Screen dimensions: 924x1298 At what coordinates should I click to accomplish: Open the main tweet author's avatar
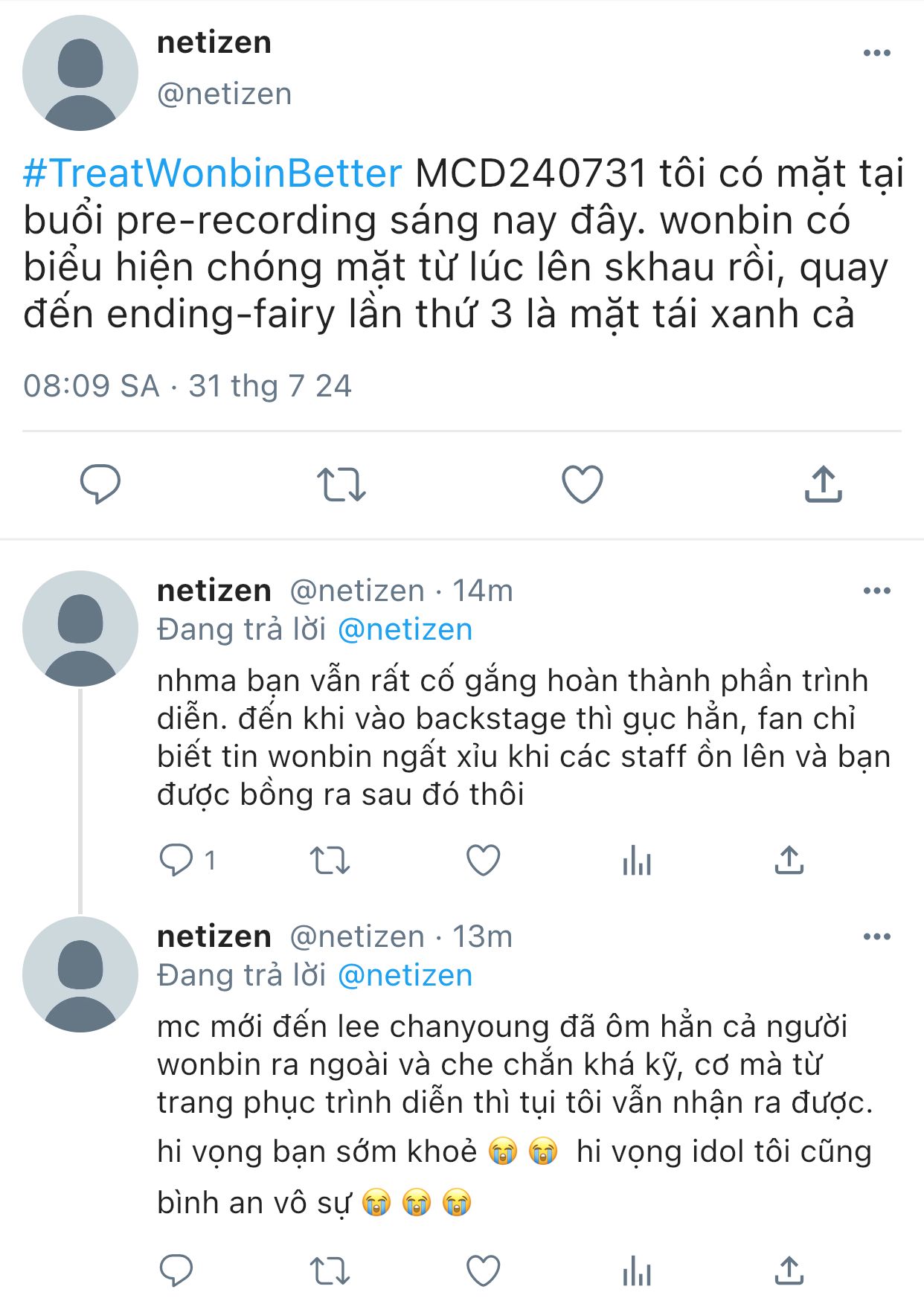[x=80, y=73]
